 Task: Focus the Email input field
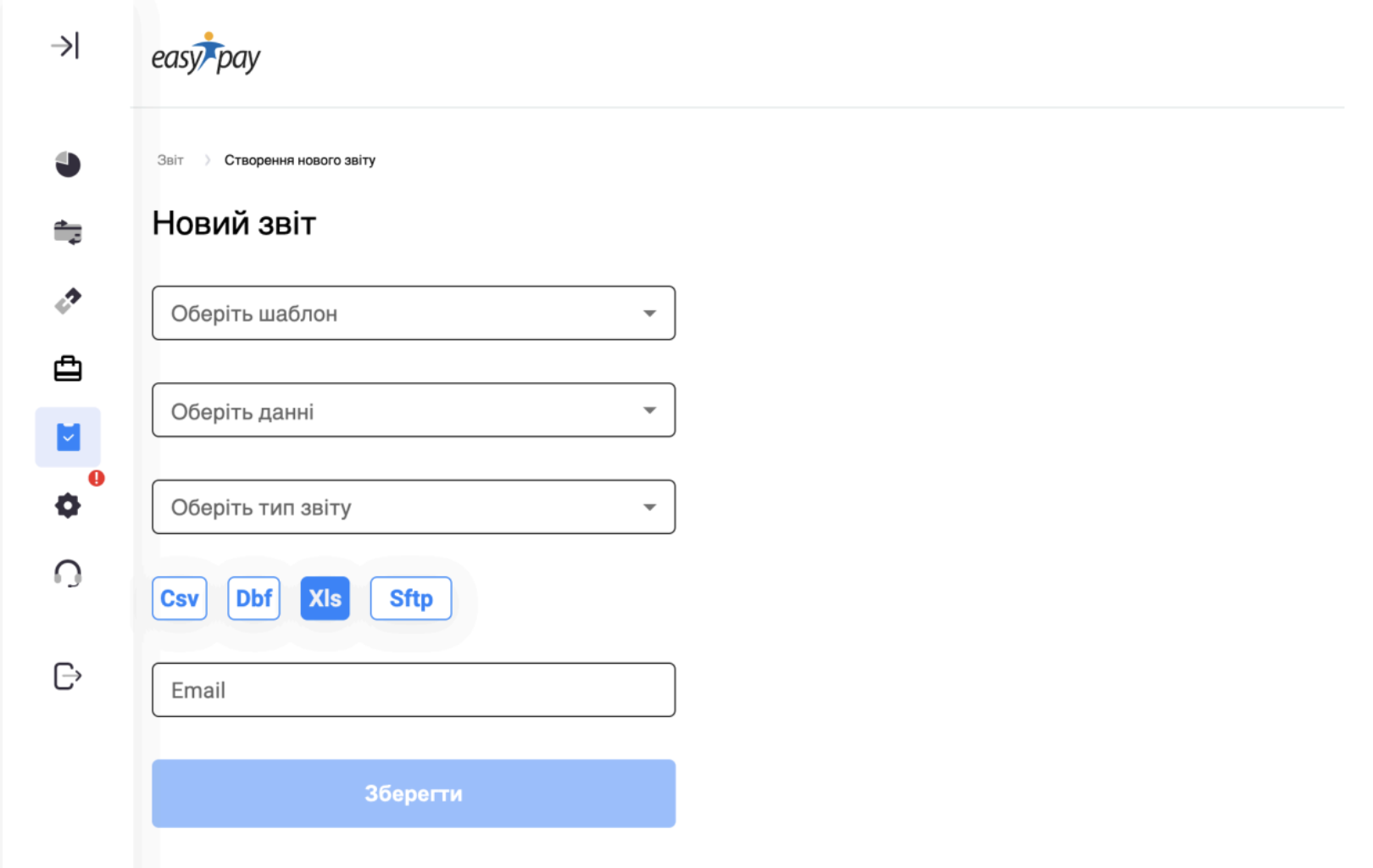414,690
